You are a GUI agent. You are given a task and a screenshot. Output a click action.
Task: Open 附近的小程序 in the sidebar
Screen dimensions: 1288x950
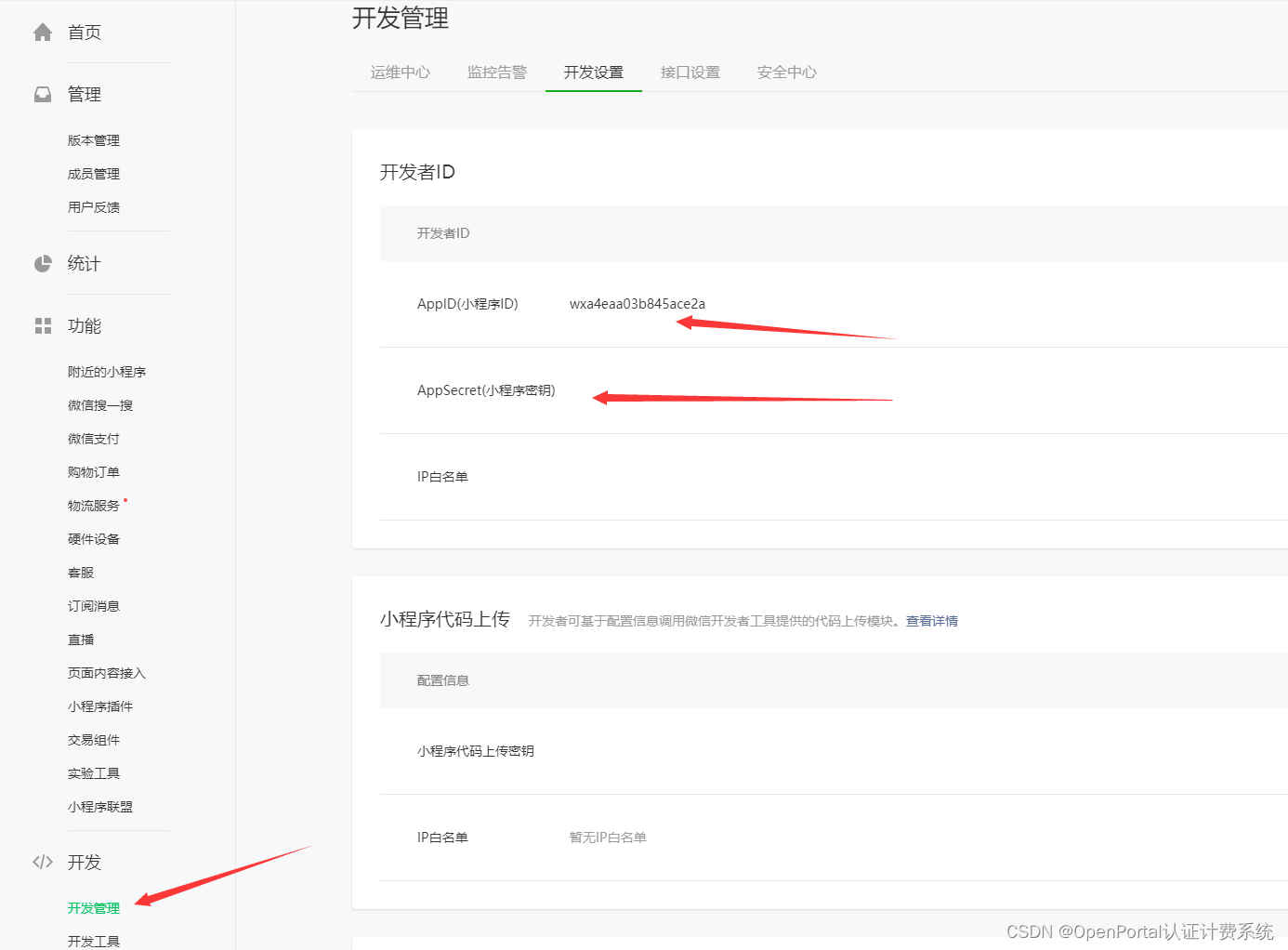[107, 372]
